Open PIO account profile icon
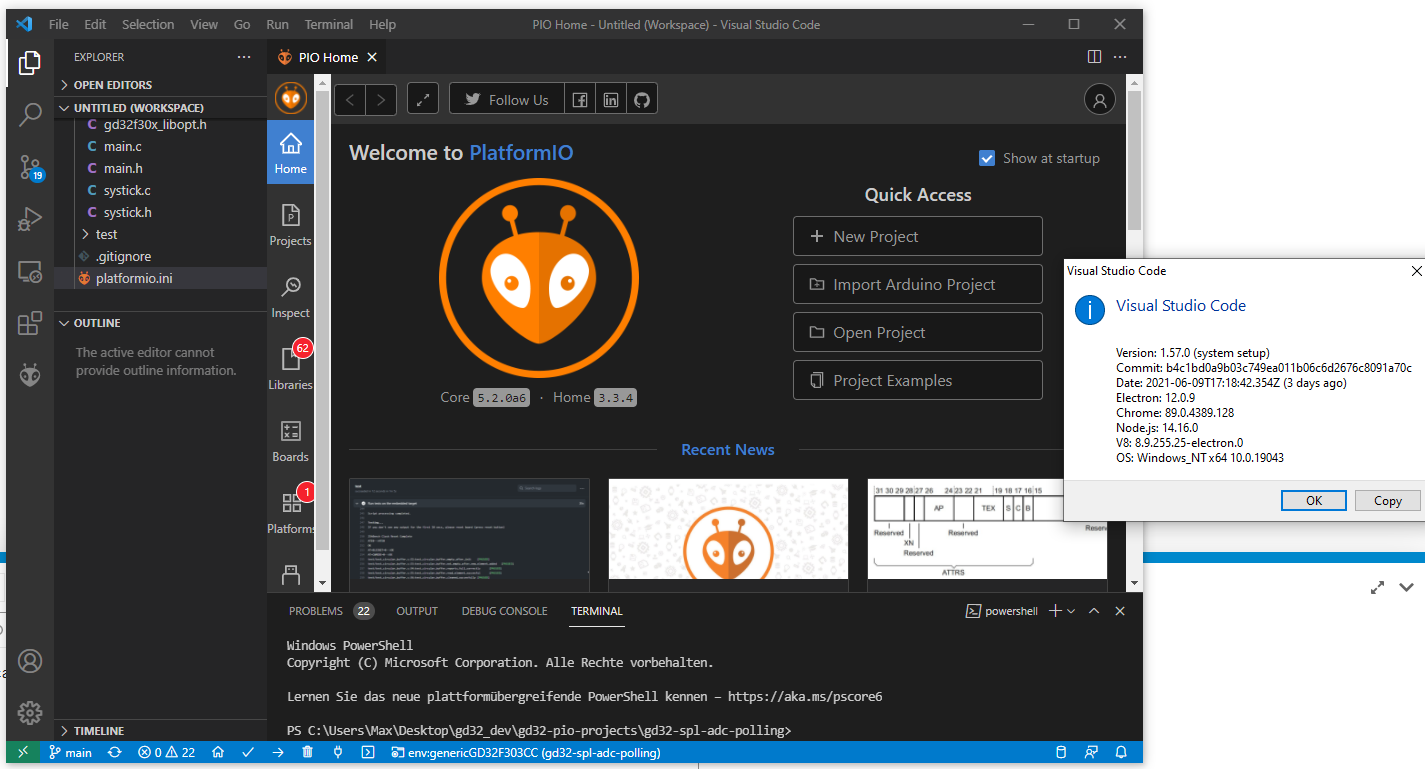Viewport: 1425px width, 769px height. pyautogui.click(x=1100, y=99)
